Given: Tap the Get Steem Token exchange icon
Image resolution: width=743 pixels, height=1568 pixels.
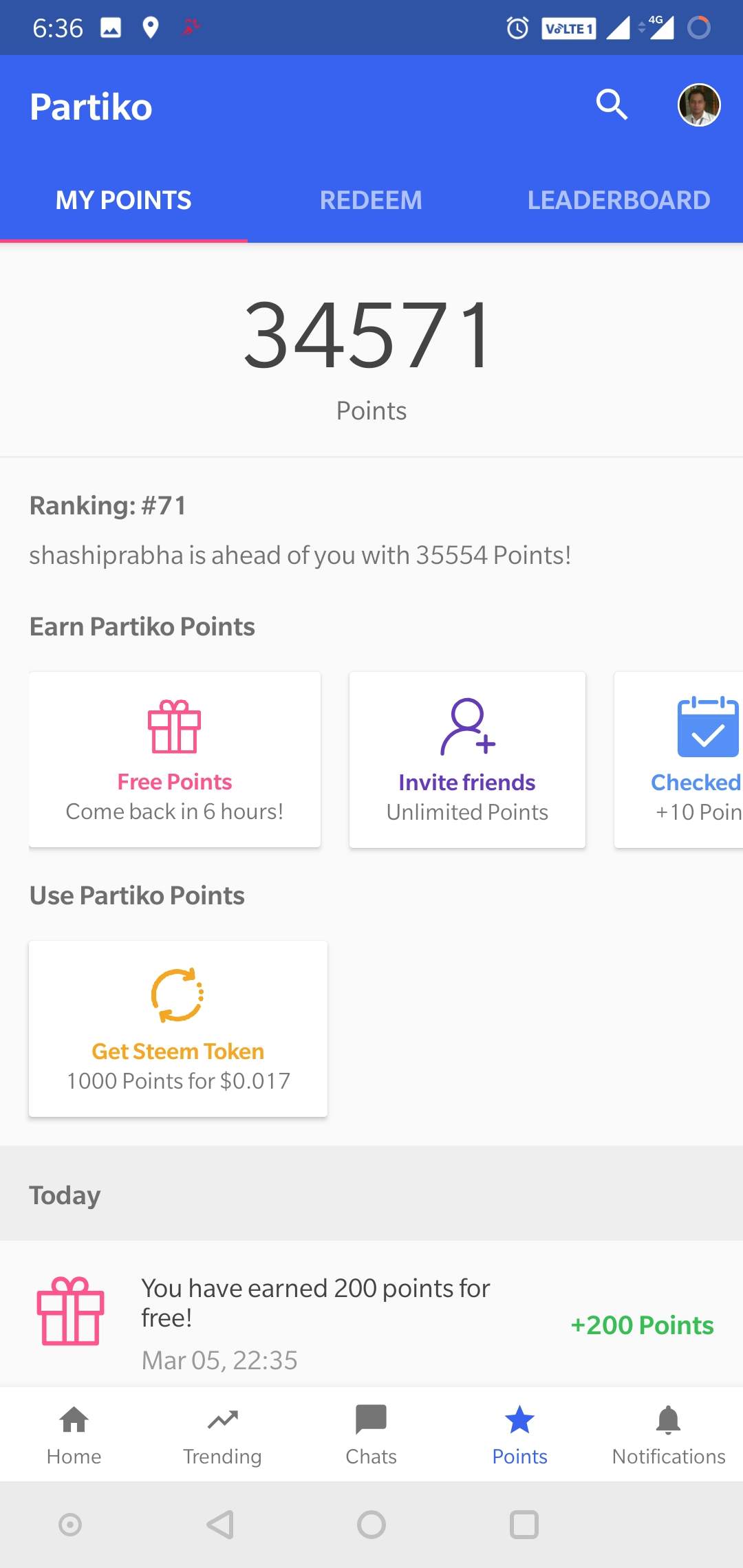Looking at the screenshot, I should coord(177,995).
